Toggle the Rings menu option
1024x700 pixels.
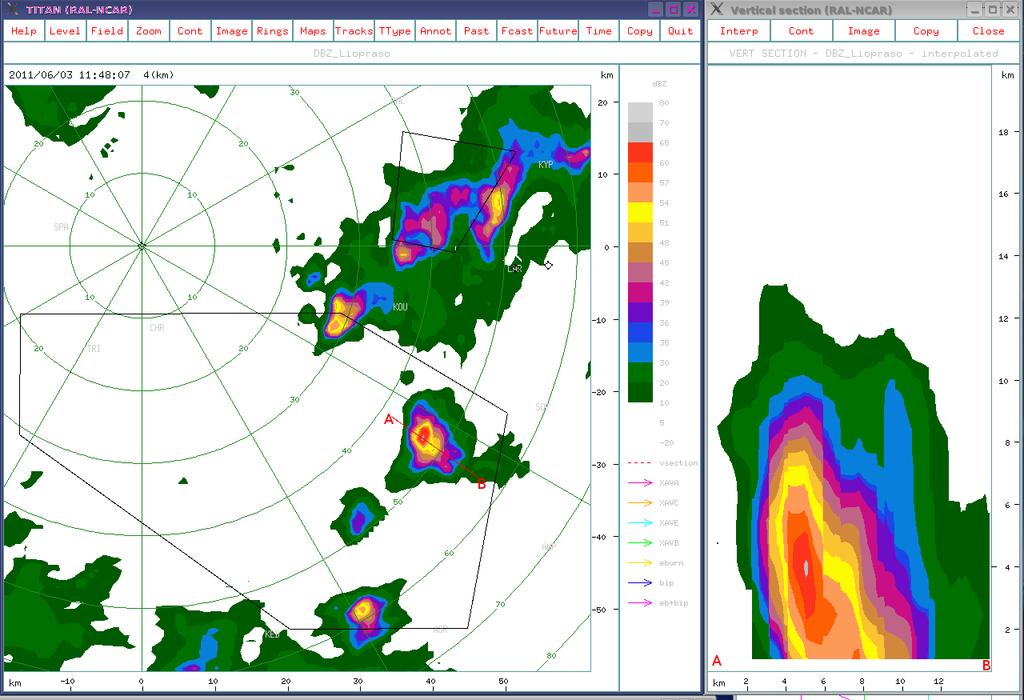pos(272,31)
